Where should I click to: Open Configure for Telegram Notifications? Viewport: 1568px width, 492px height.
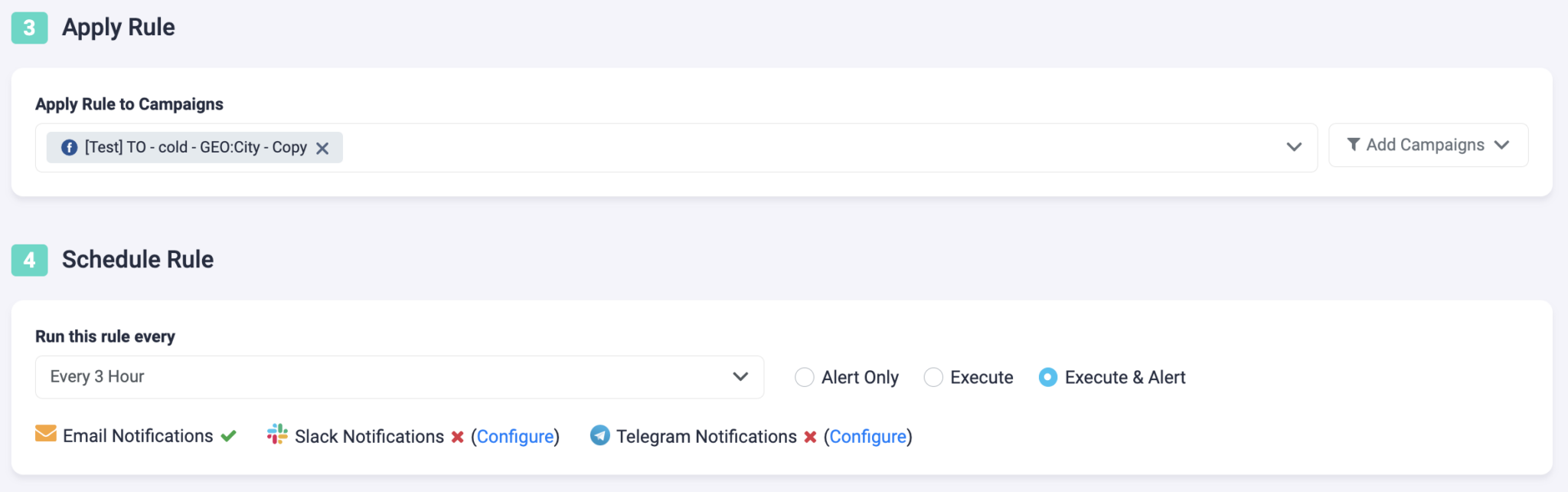pyautogui.click(x=868, y=436)
